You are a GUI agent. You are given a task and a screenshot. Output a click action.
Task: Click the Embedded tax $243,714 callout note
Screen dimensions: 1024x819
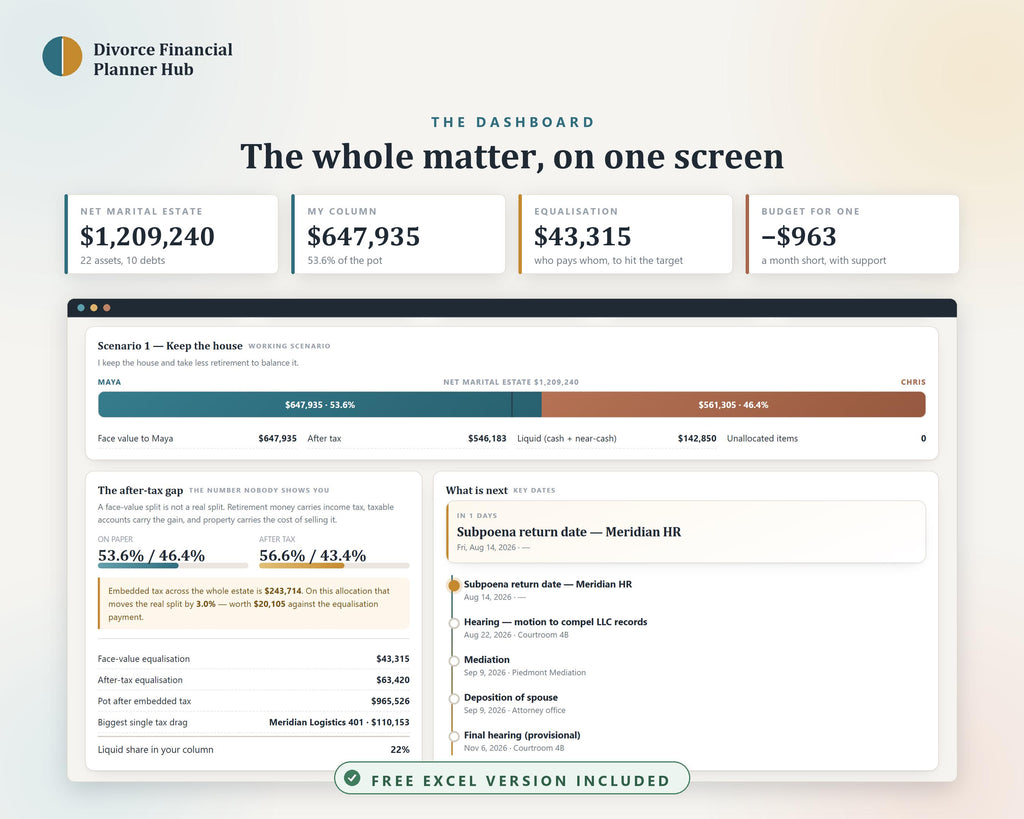pos(253,603)
